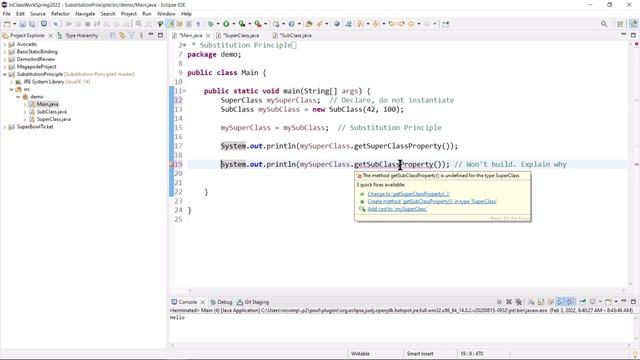Toggle Scroll Lock in Console toolbar
The image size is (640, 360).
(541, 302)
